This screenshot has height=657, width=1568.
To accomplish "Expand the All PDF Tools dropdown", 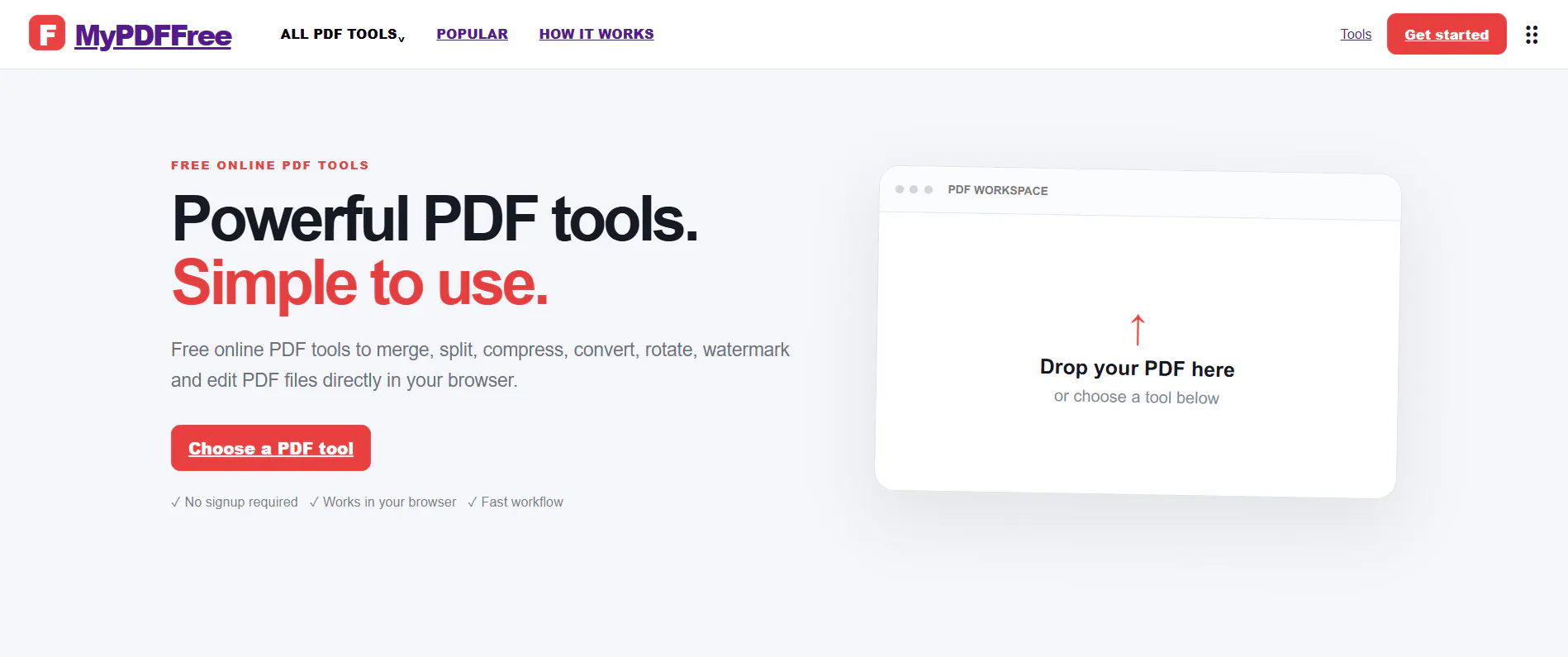I will pos(343,34).
